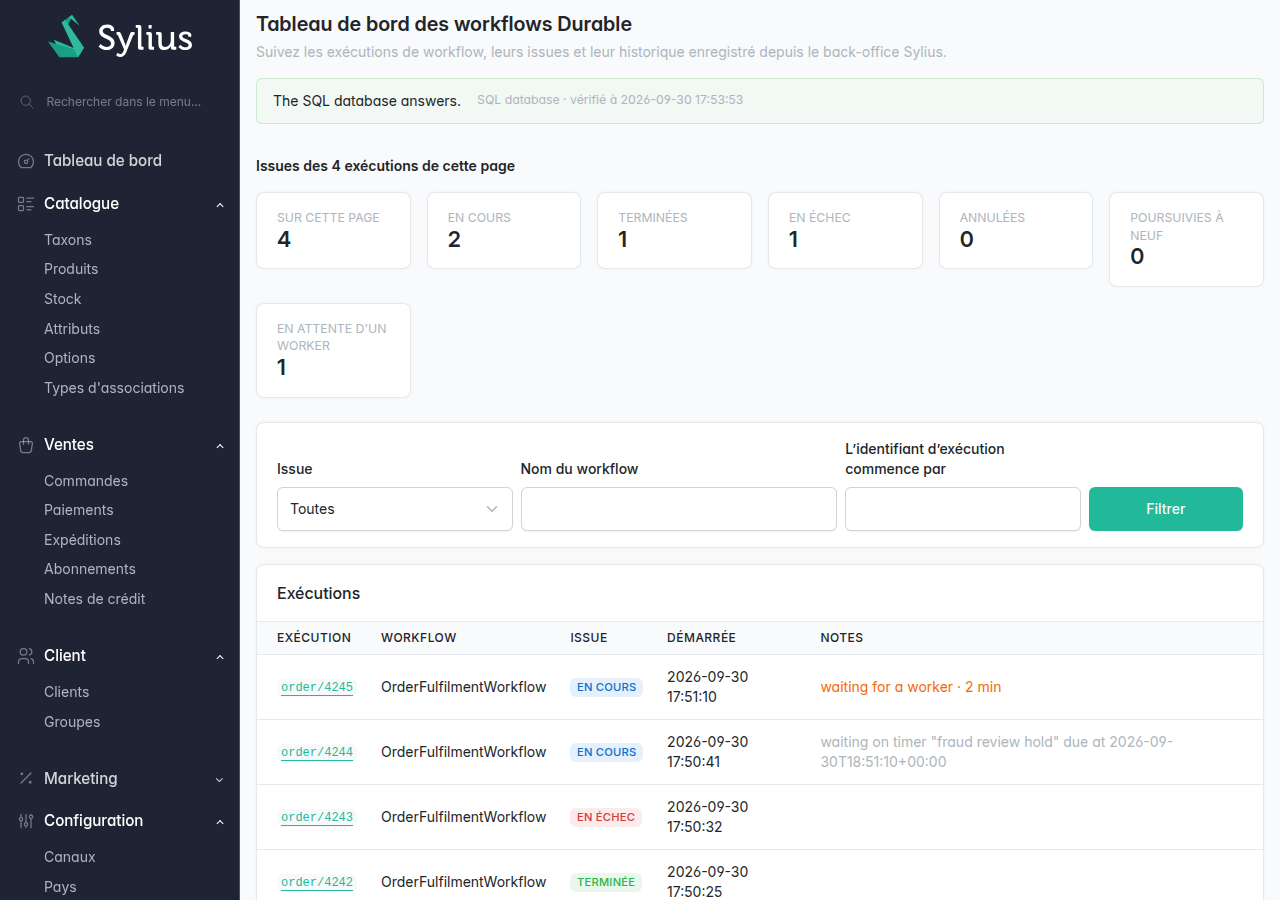The width and height of the screenshot is (1280, 900).
Task: Open the Pays menu item
Action: point(60,887)
